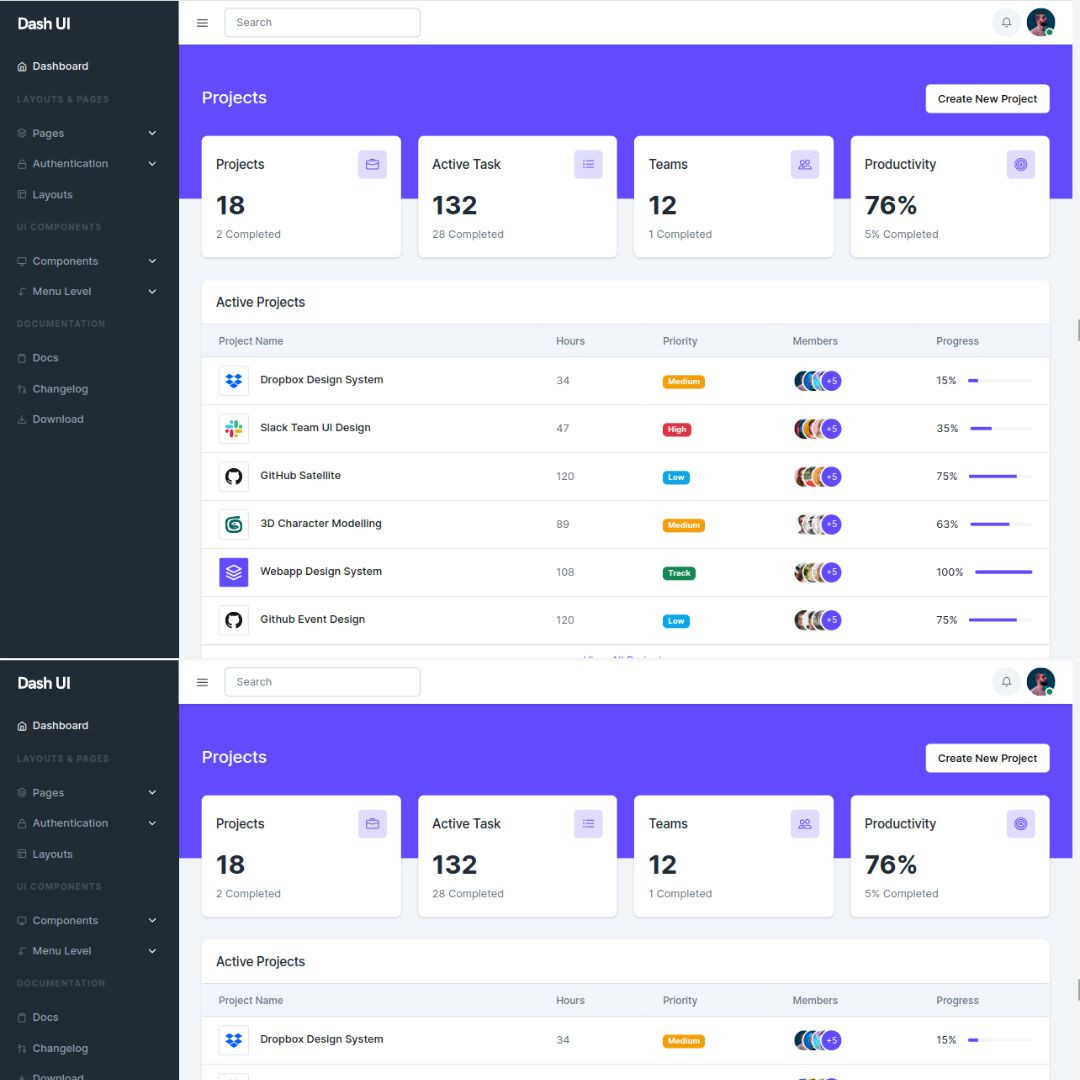Open the notifications bell icon
Viewport: 1080px width, 1080px height.
click(x=1006, y=22)
